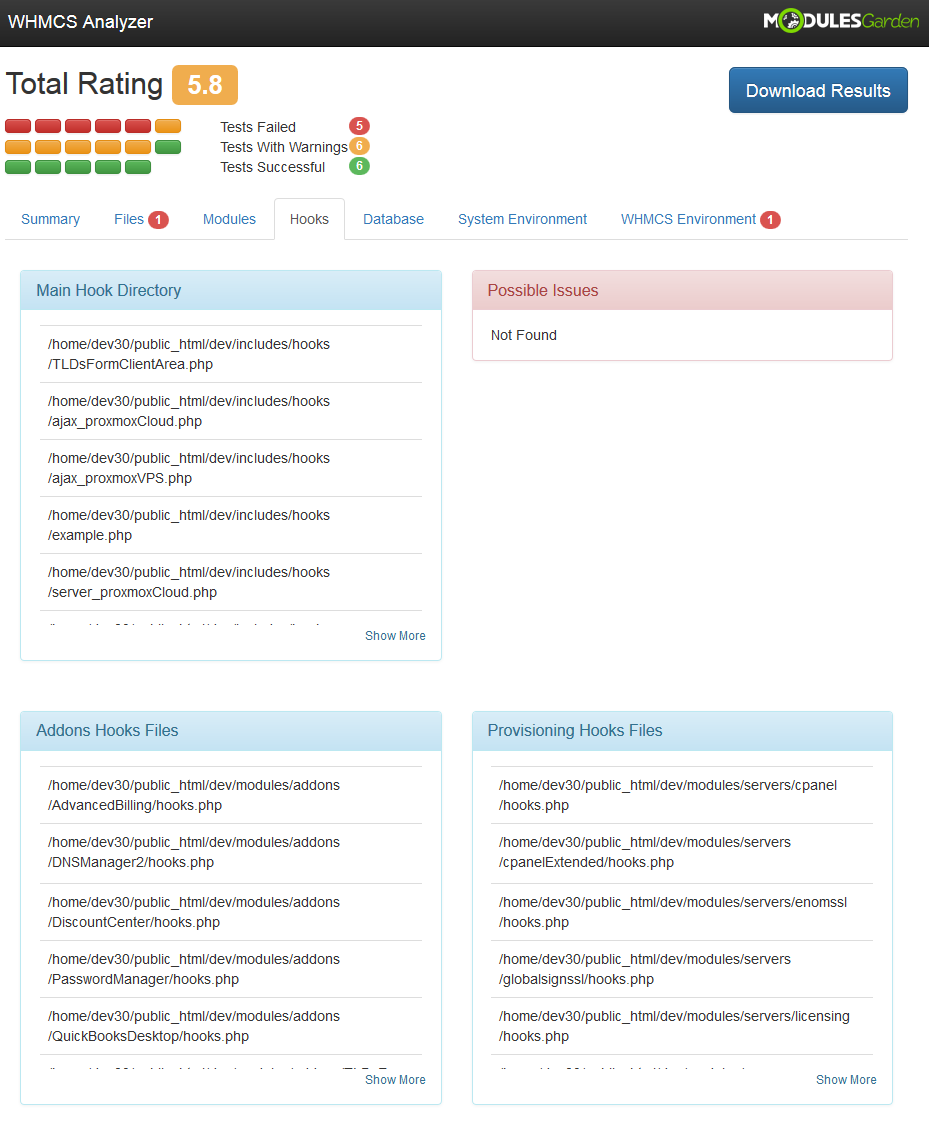This screenshot has height=1127, width=929.
Task: Click the red 1 badge on WHMCS Environment tab
Action: click(x=770, y=220)
